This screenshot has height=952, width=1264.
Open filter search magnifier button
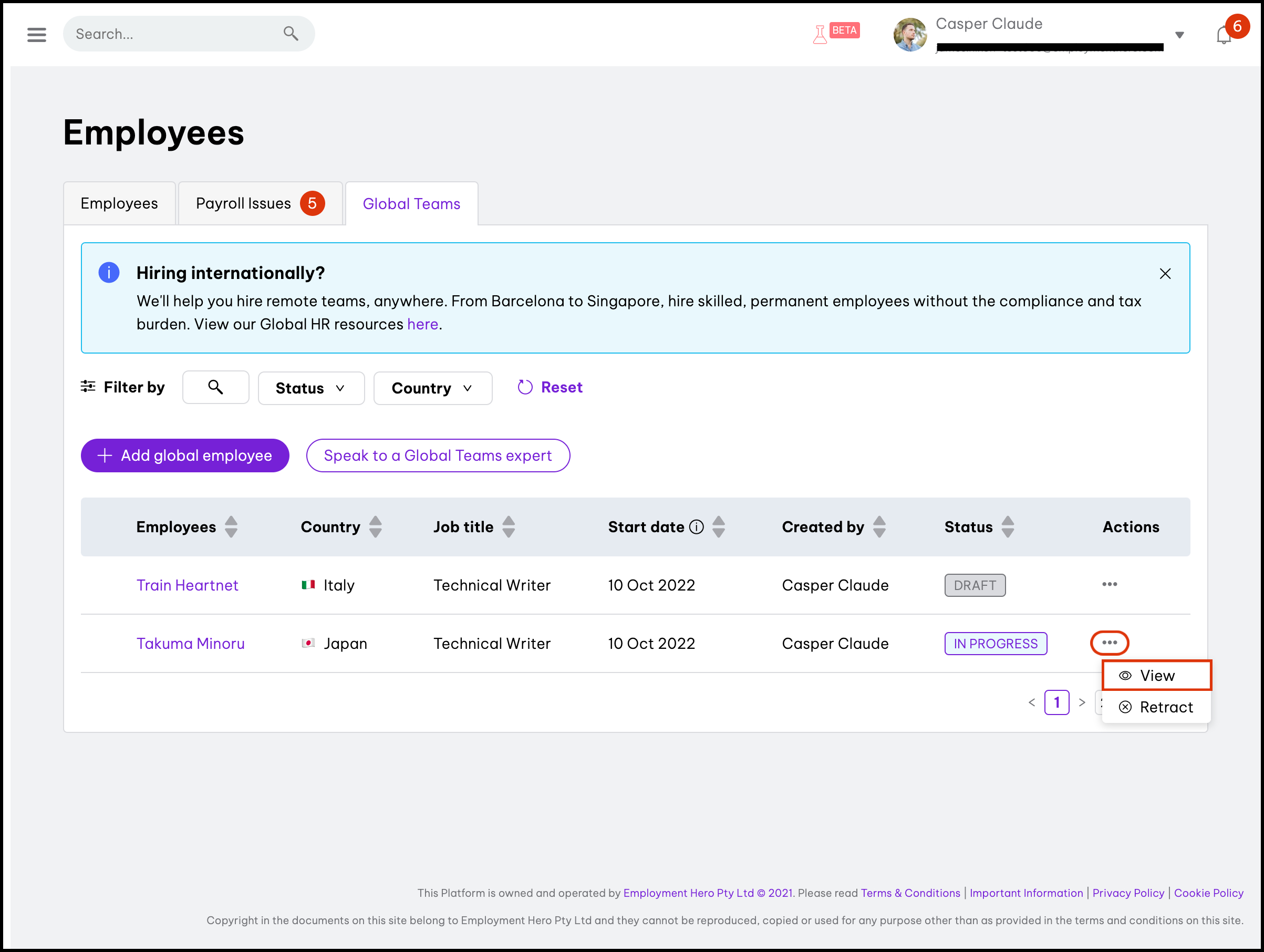tap(215, 387)
